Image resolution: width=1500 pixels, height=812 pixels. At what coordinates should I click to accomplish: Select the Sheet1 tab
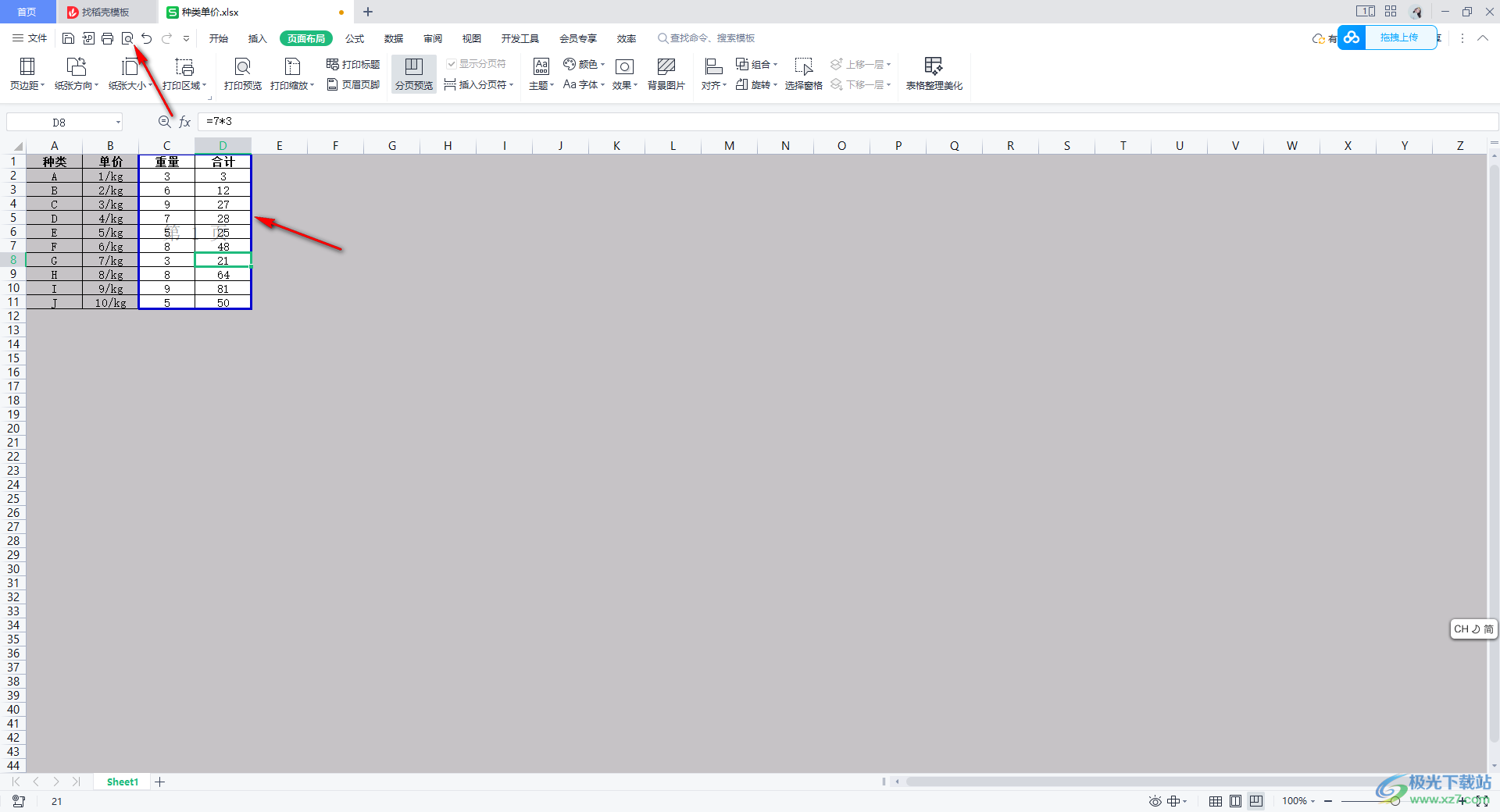[123, 782]
